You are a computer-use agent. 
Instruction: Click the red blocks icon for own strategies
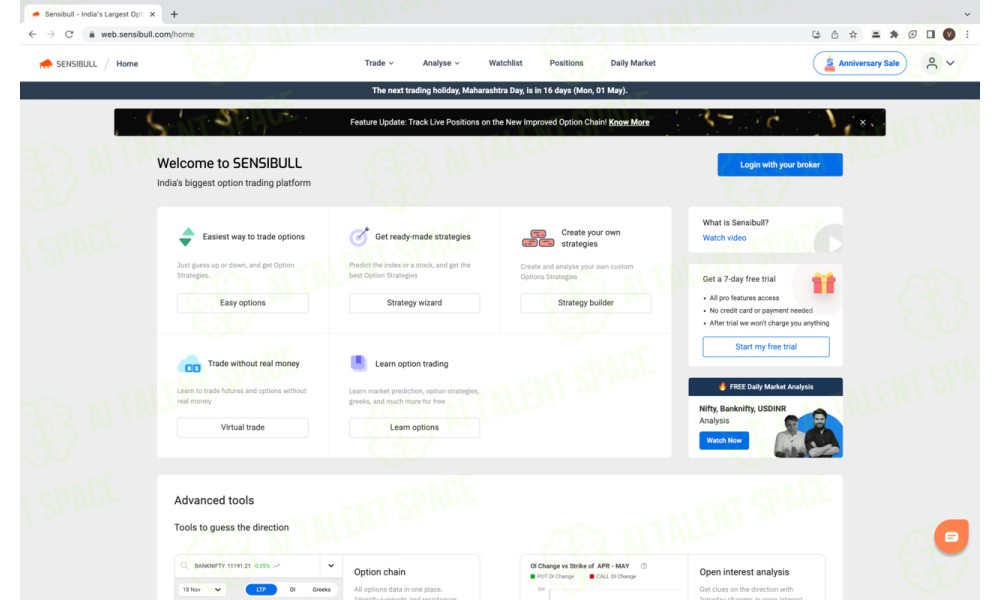(x=538, y=238)
